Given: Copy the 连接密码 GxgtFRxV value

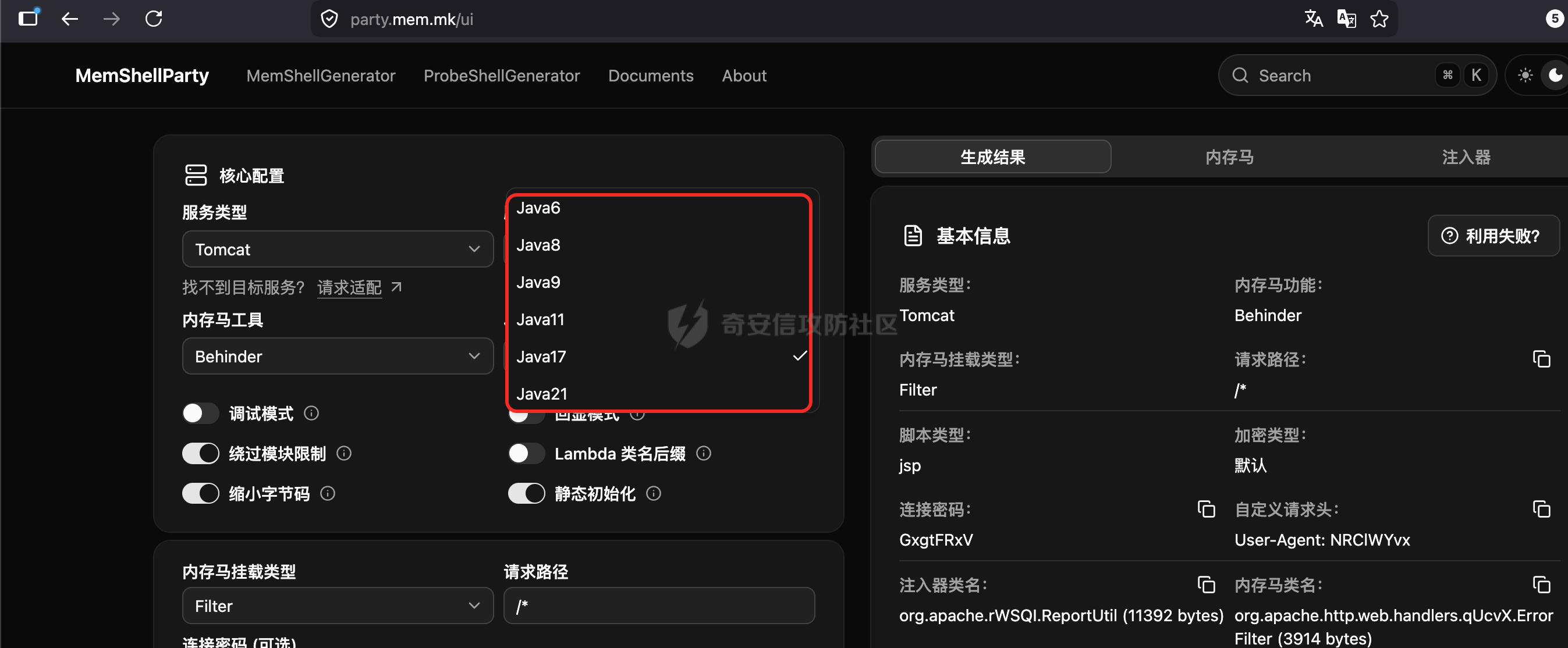Looking at the screenshot, I should tap(1206, 508).
